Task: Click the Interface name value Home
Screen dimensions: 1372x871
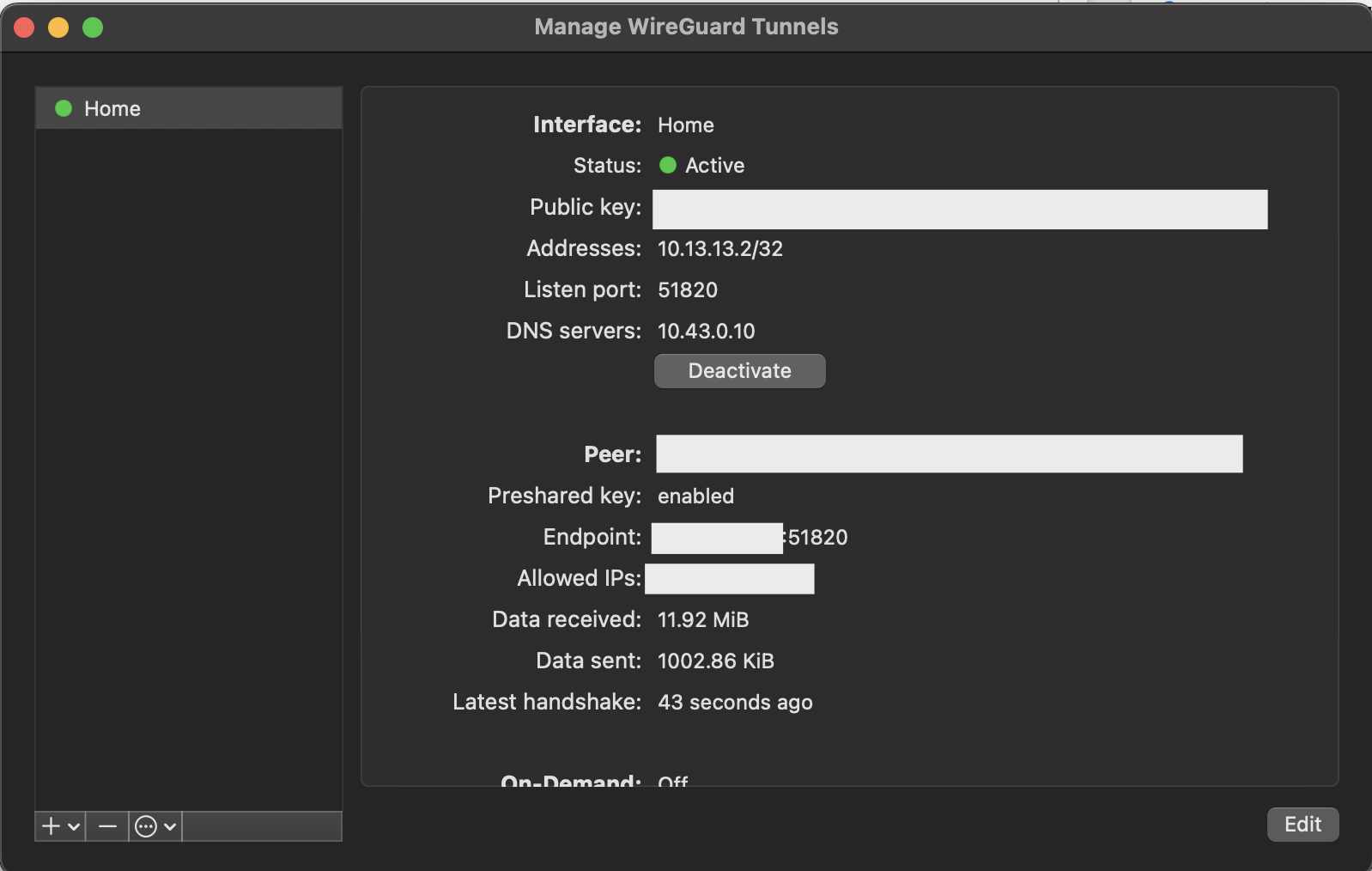Action: click(x=686, y=125)
